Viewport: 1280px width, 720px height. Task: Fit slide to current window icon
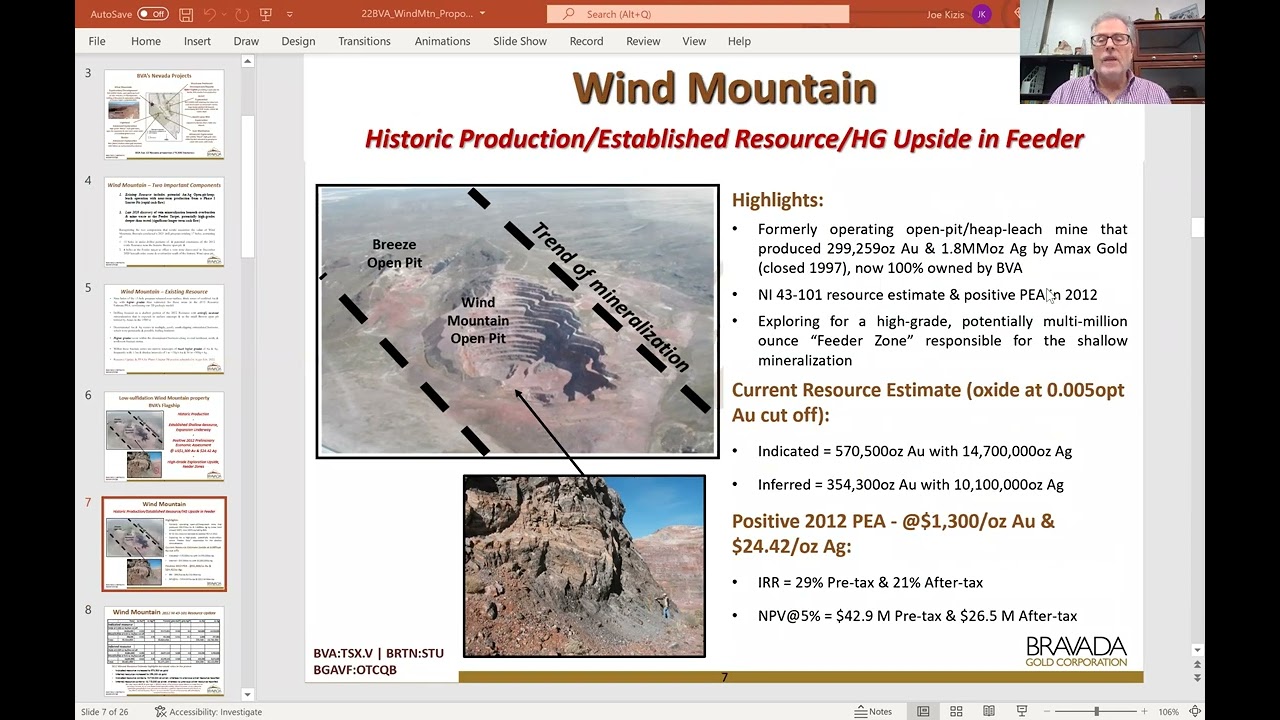1195,712
